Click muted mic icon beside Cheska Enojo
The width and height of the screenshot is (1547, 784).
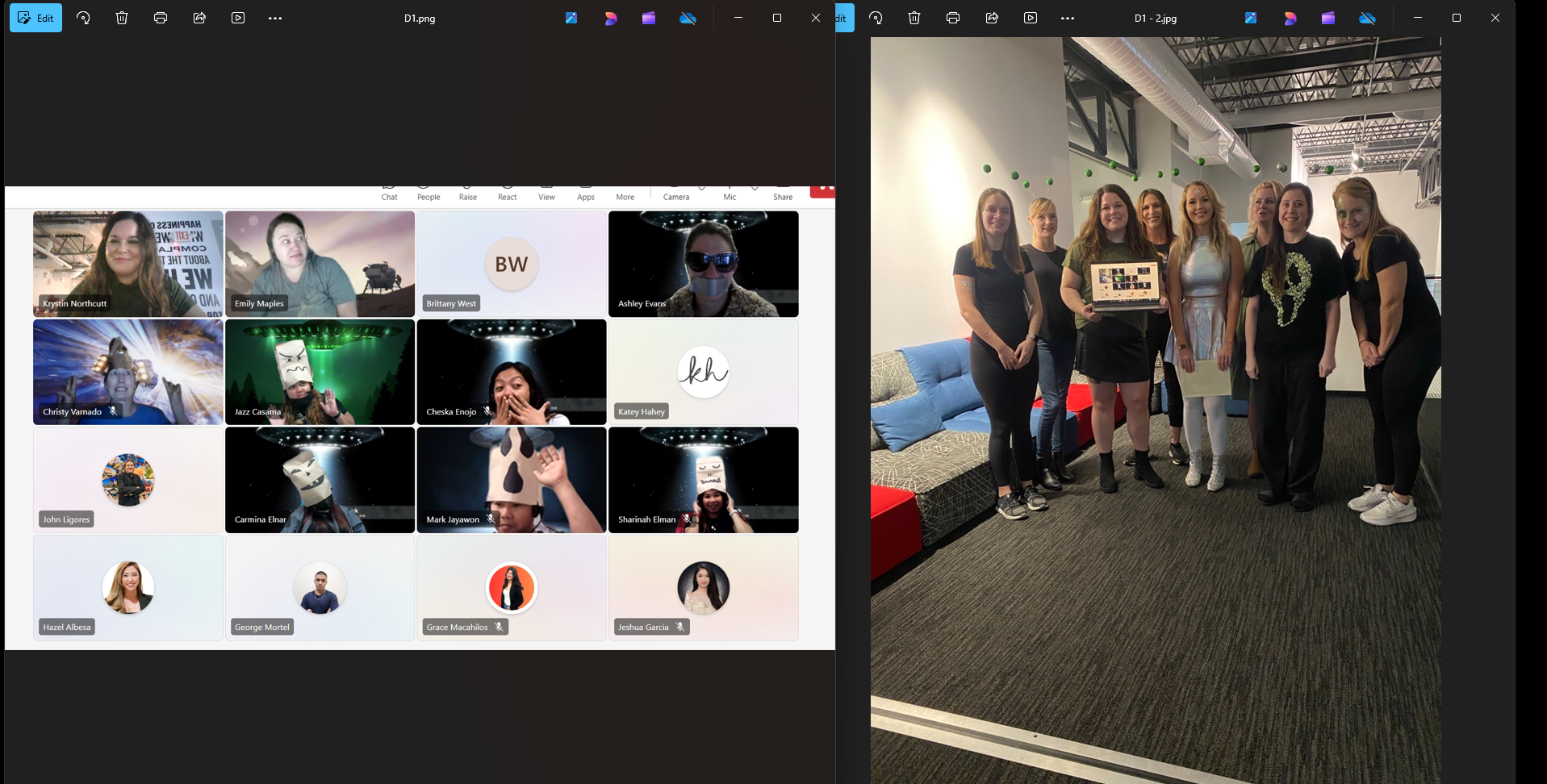(487, 411)
